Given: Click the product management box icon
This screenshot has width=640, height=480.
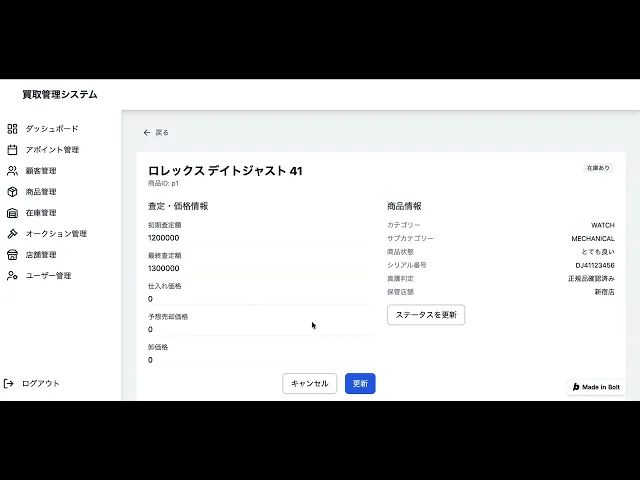Looking at the screenshot, I should pyautogui.click(x=12, y=192).
